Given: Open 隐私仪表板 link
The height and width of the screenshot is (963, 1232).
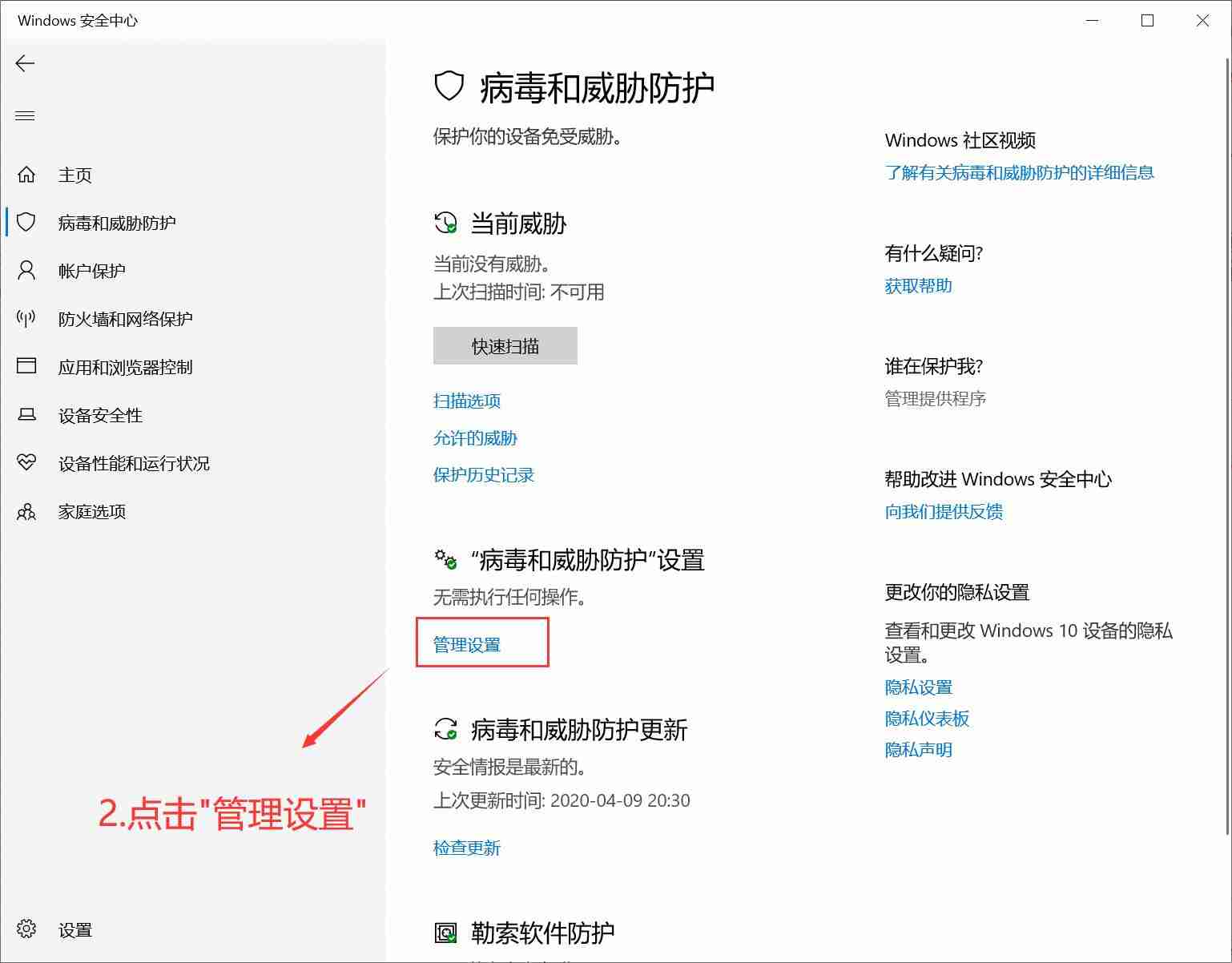Looking at the screenshot, I should (926, 719).
